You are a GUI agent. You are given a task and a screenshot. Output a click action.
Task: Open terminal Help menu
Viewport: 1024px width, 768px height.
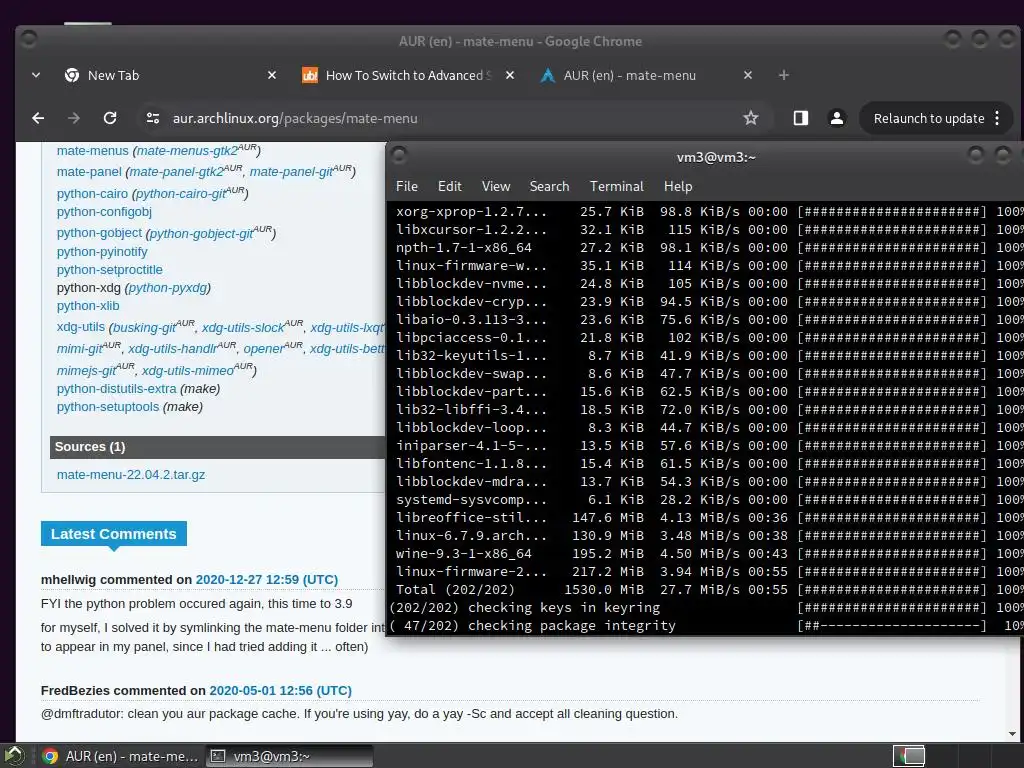point(678,186)
